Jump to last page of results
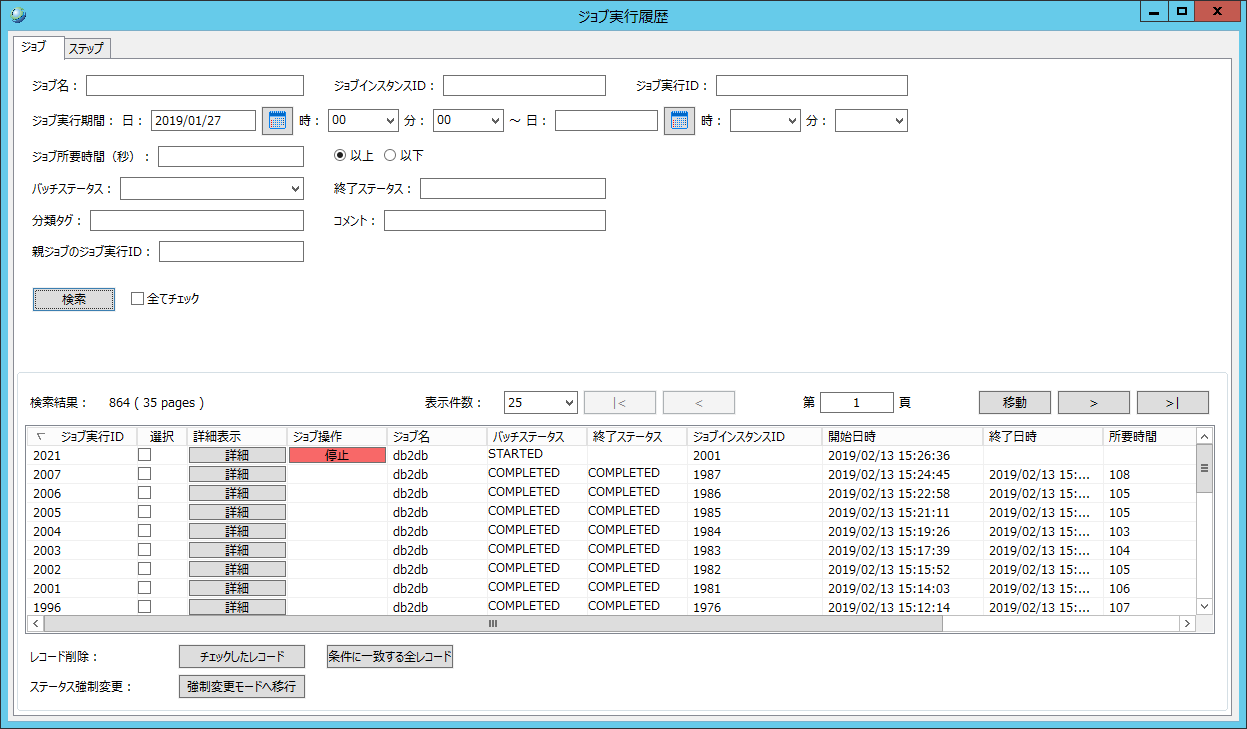 [x=1172, y=402]
